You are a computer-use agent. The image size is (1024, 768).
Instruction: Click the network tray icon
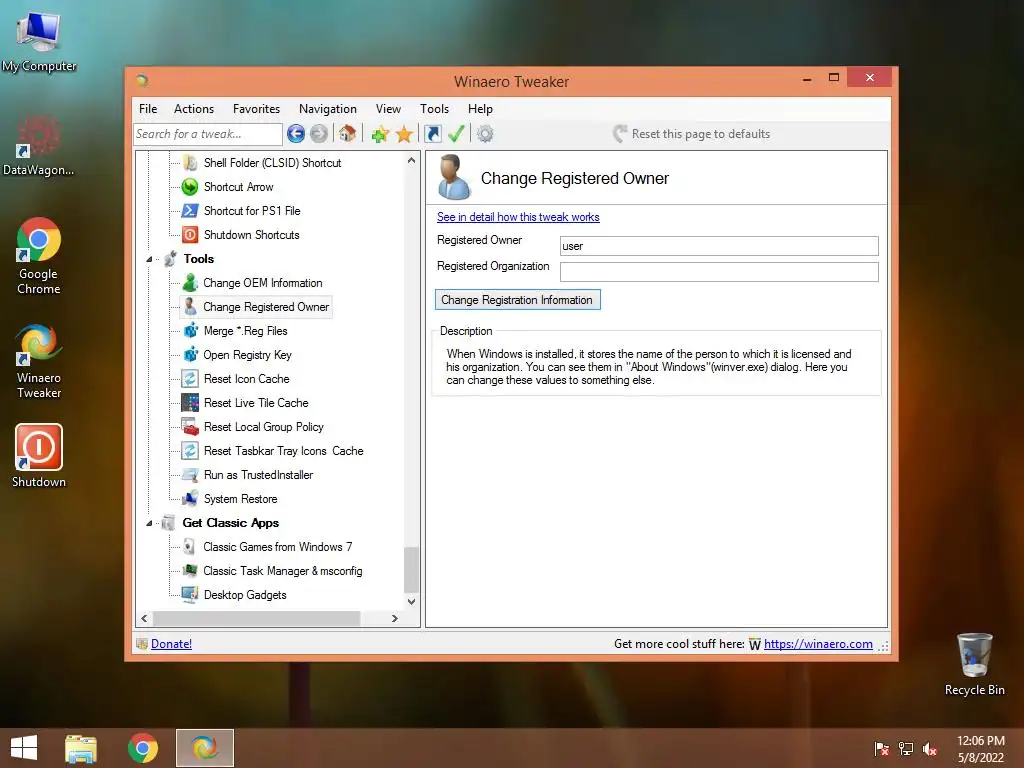906,749
